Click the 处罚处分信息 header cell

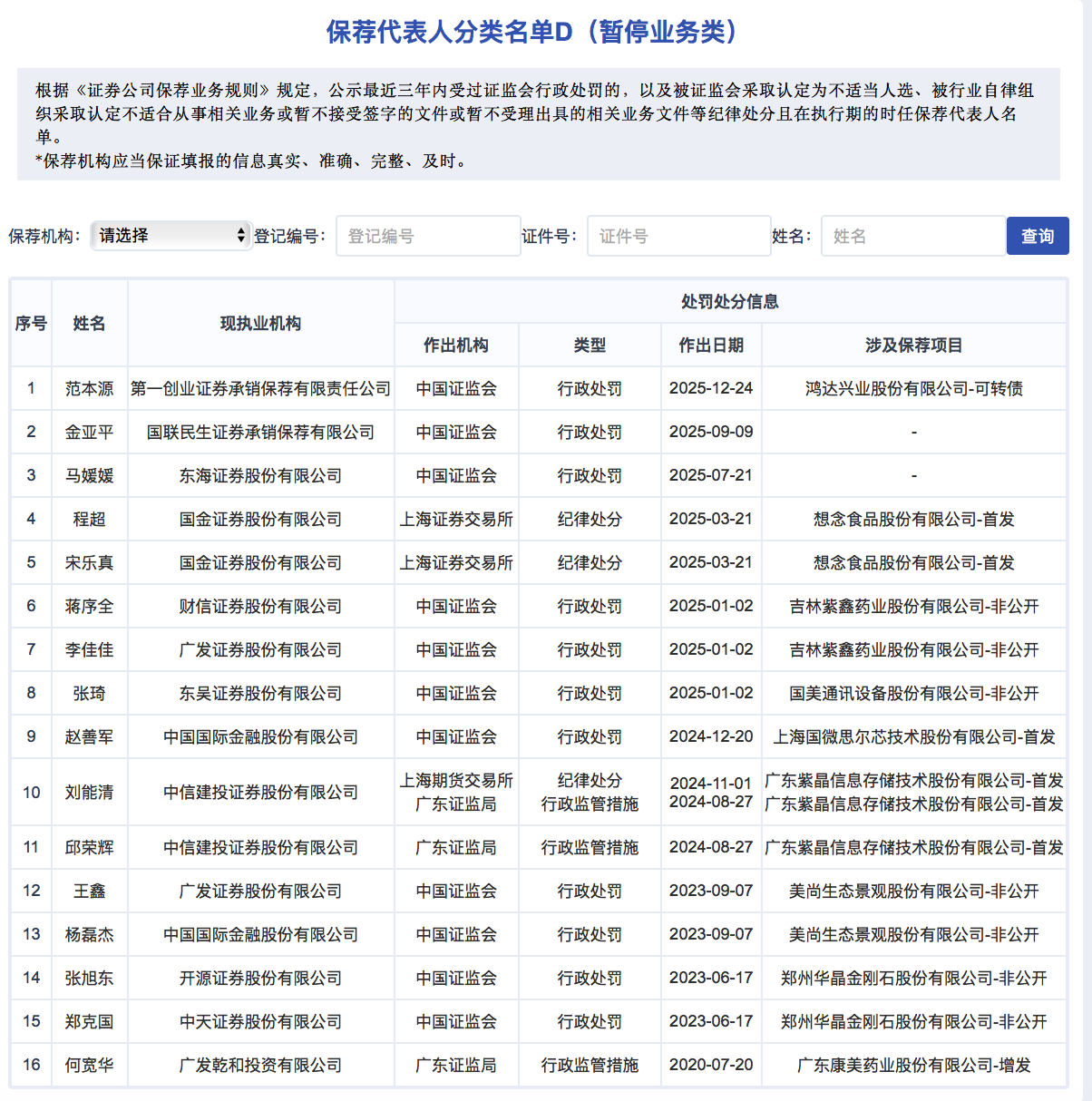point(732,301)
